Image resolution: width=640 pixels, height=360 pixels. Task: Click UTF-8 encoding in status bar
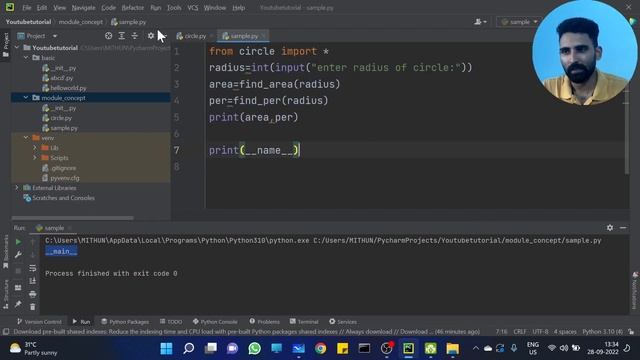pos(540,332)
